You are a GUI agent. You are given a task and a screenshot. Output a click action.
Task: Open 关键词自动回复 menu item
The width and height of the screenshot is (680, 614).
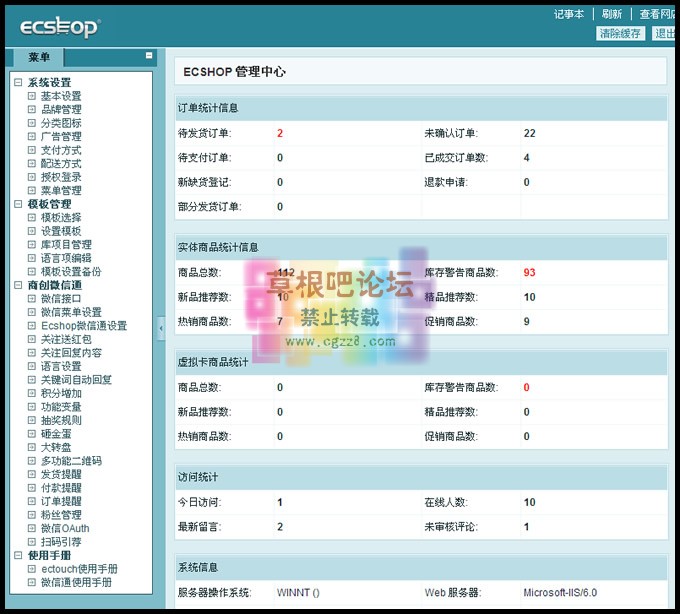coord(76,380)
